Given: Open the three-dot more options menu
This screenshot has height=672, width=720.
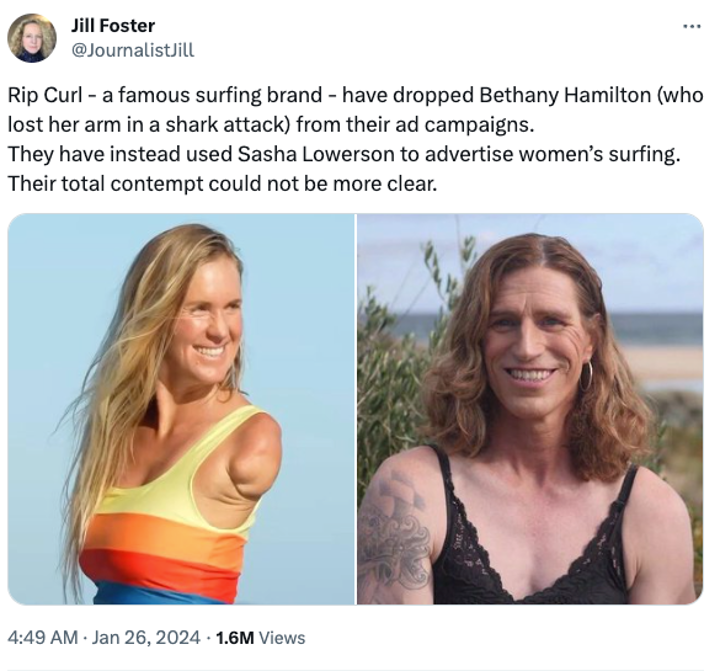Looking at the screenshot, I should pyautogui.click(x=692, y=26).
